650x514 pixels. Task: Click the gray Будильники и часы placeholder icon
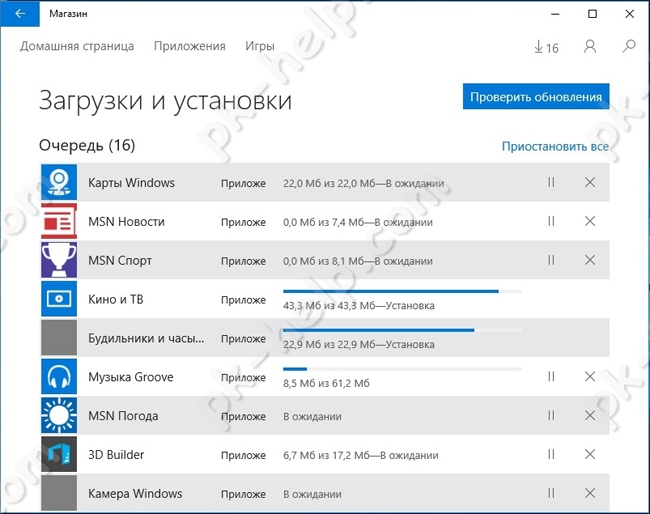[59, 337]
